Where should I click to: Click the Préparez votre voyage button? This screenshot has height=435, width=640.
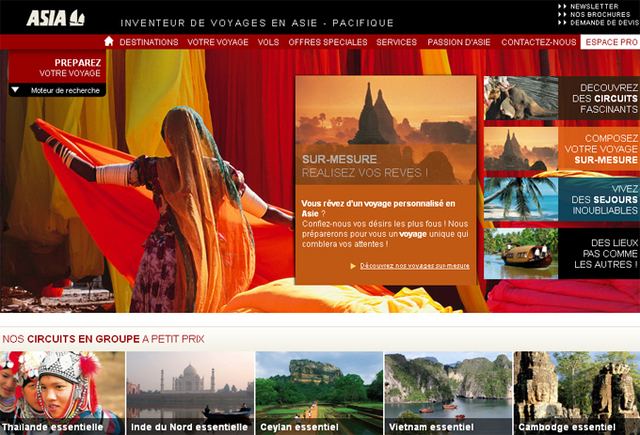pos(56,67)
